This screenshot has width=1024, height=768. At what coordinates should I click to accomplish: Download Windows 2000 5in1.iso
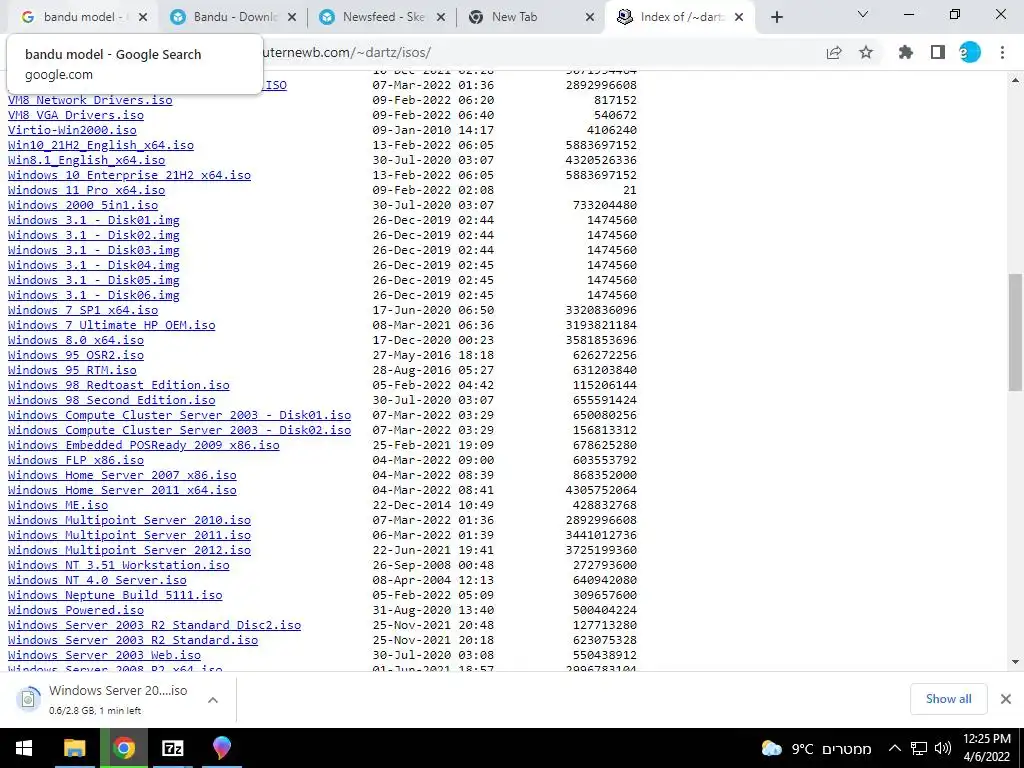click(83, 205)
